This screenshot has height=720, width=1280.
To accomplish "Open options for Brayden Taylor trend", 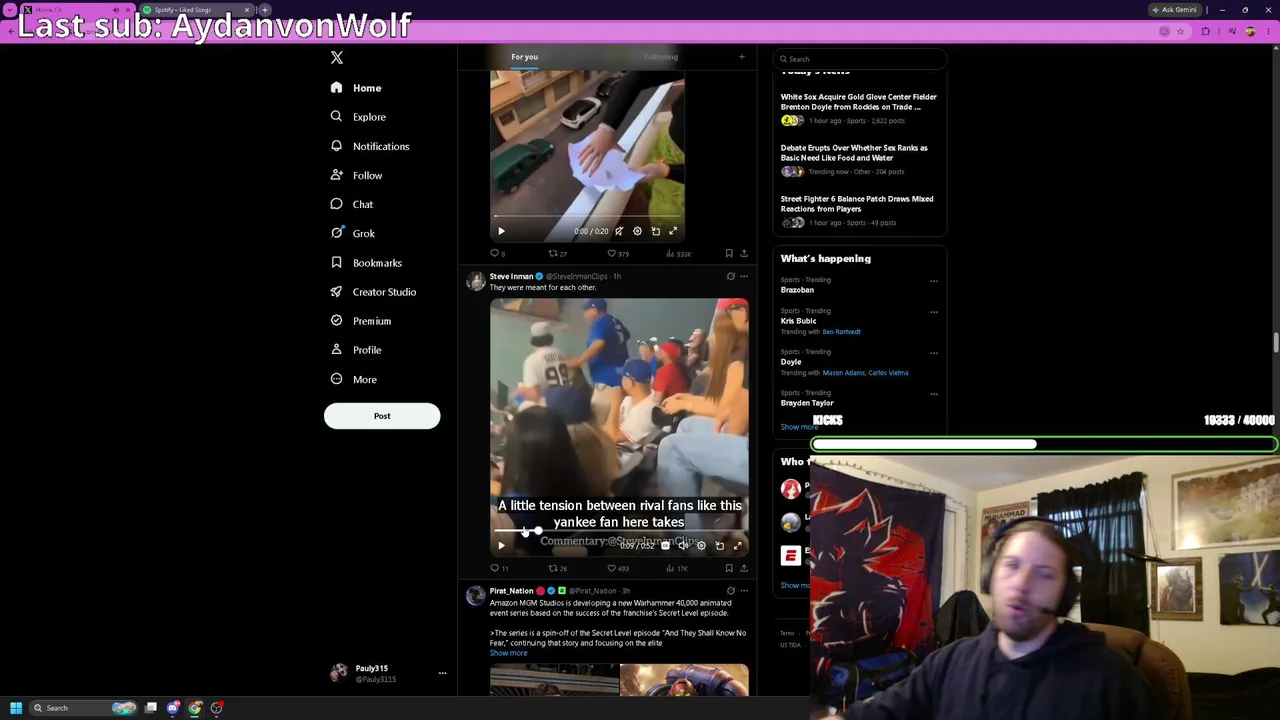I will click(x=934, y=394).
